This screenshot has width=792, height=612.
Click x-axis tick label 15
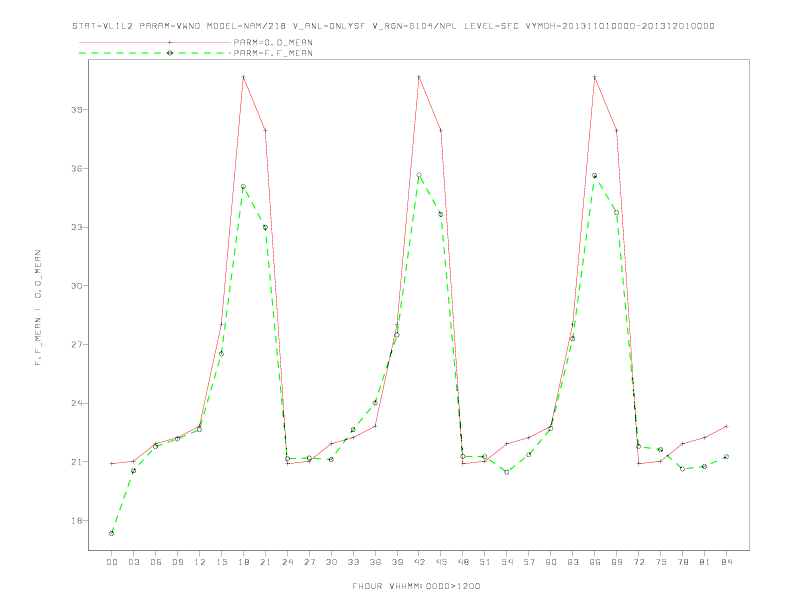(221, 562)
